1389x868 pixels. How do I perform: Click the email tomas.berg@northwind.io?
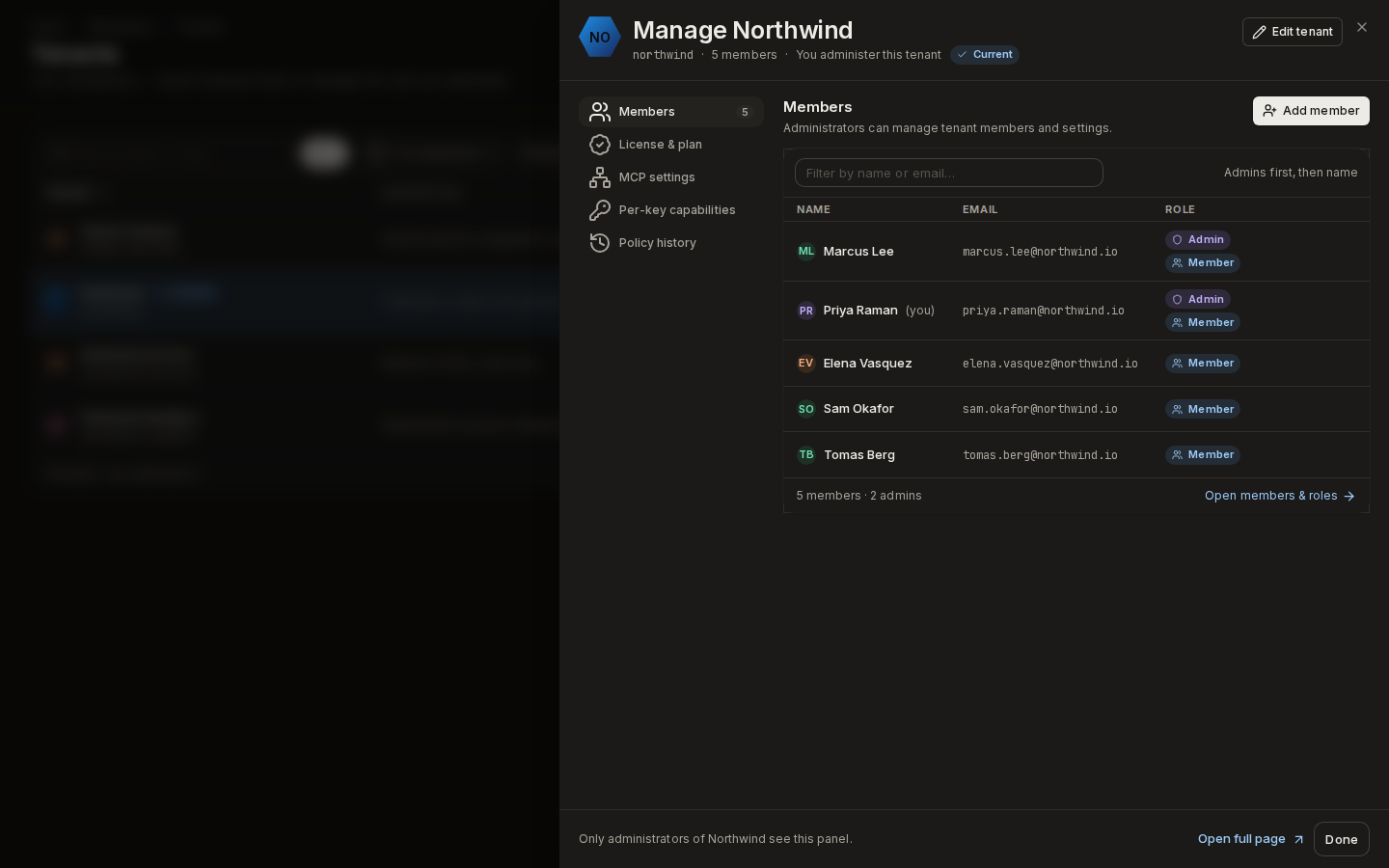click(x=1040, y=455)
